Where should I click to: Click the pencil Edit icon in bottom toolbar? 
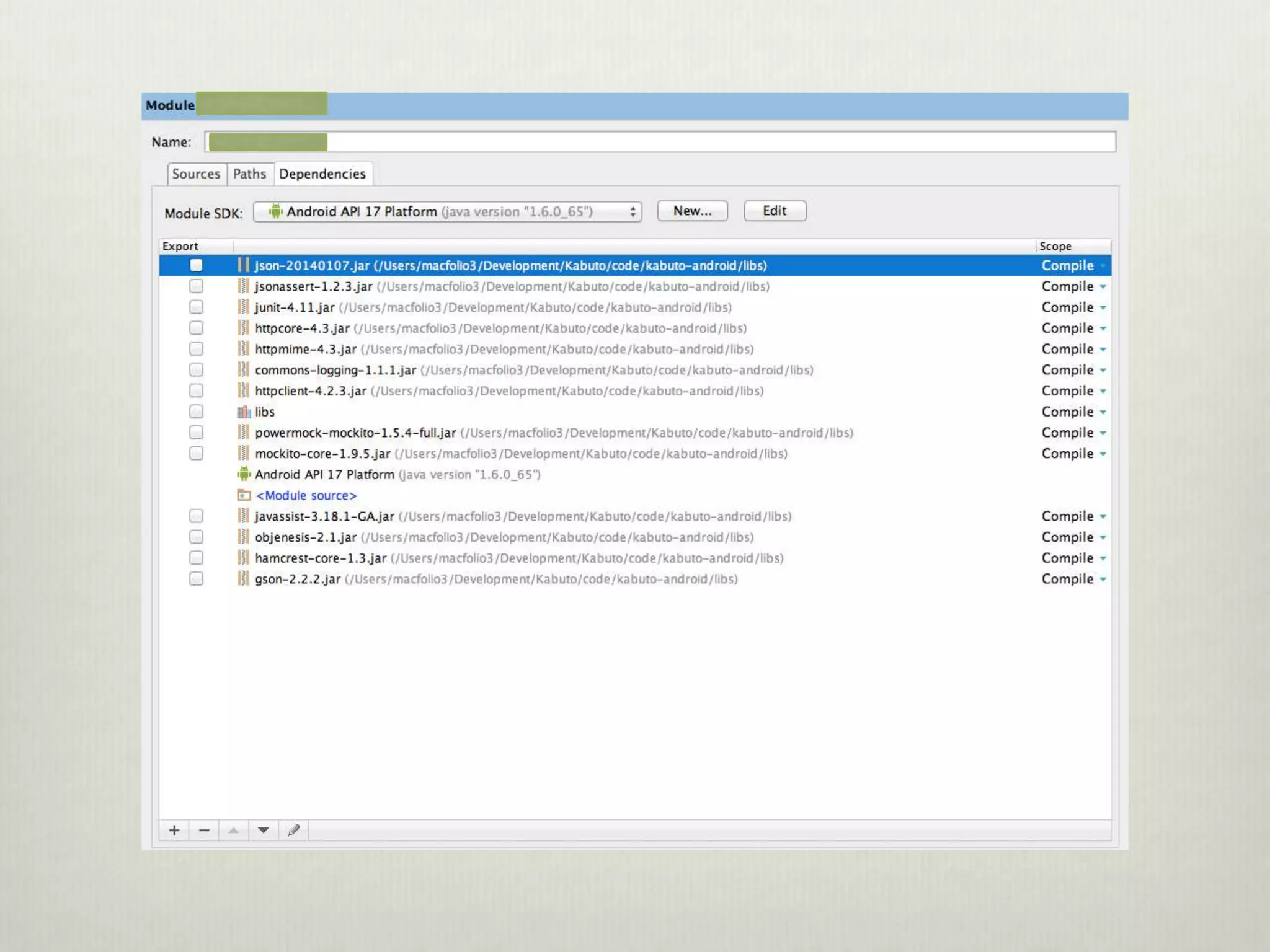coord(294,830)
